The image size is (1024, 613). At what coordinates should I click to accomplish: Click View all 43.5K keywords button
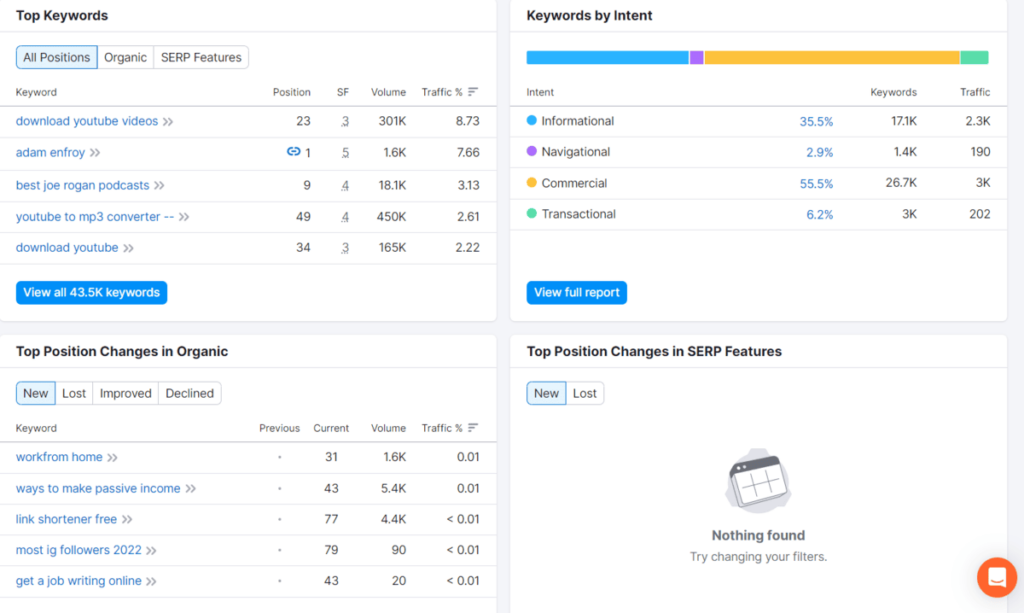point(91,292)
